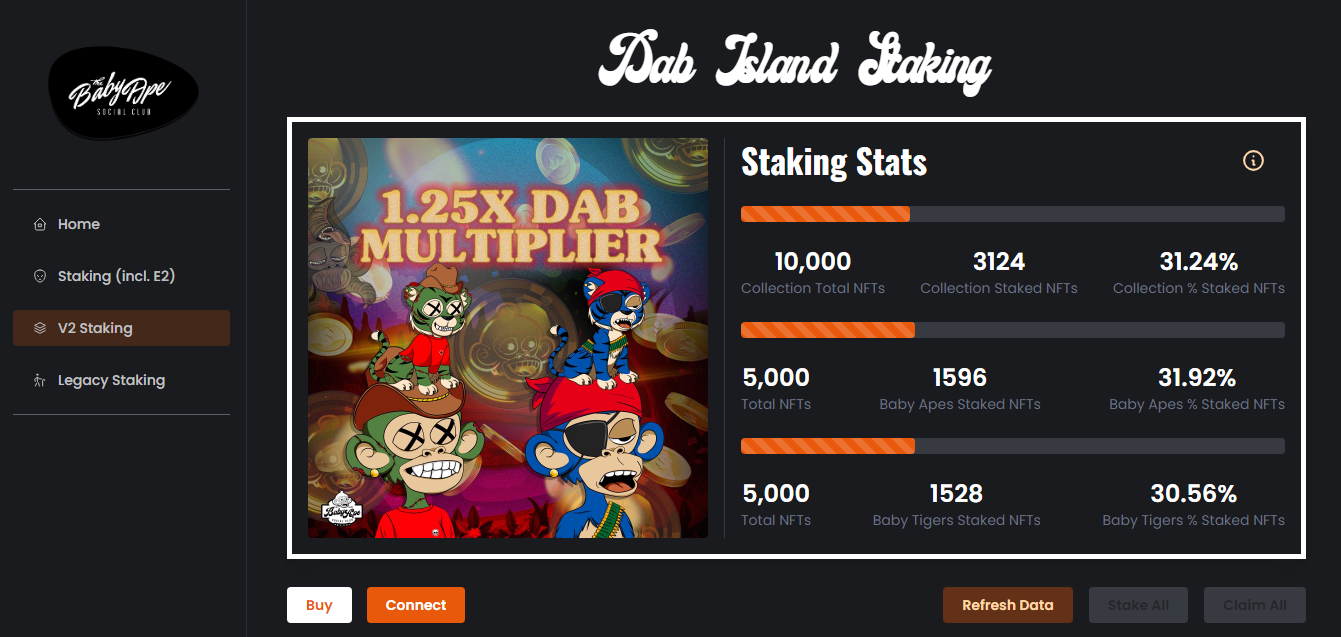Click the ape face icon beside Staking

coord(40,276)
